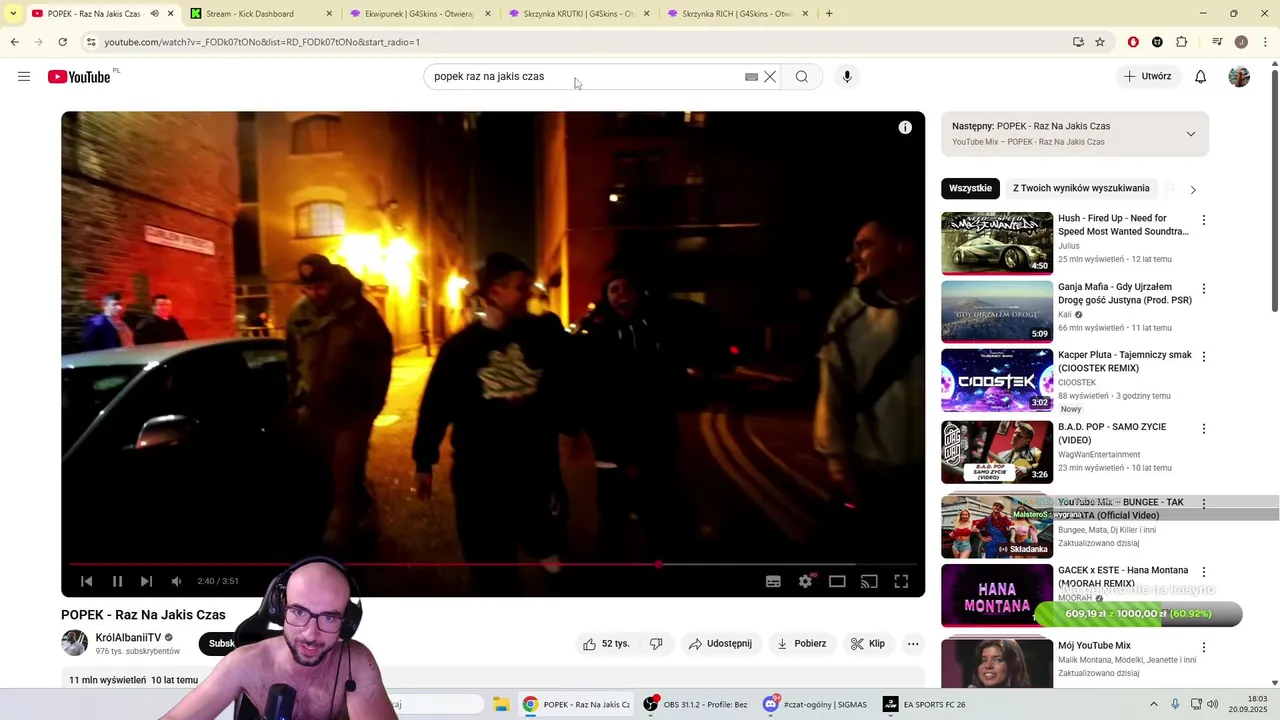The width and height of the screenshot is (1280, 720).
Task: Create a clip with Klip button
Action: pyautogui.click(x=868, y=644)
